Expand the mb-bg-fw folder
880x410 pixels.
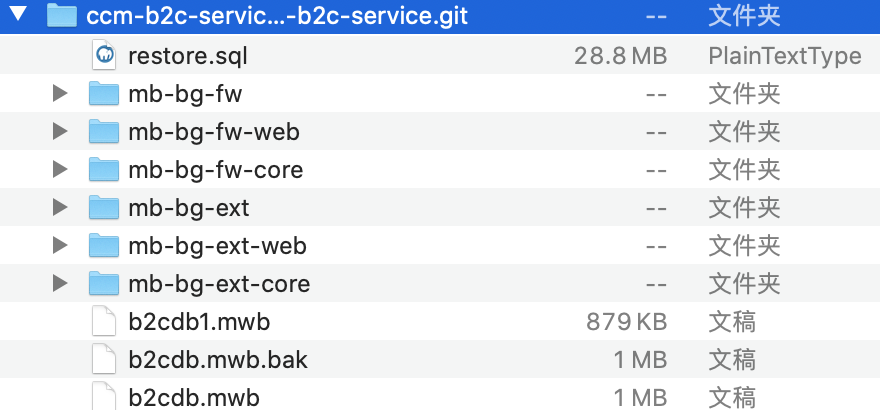coord(59,93)
